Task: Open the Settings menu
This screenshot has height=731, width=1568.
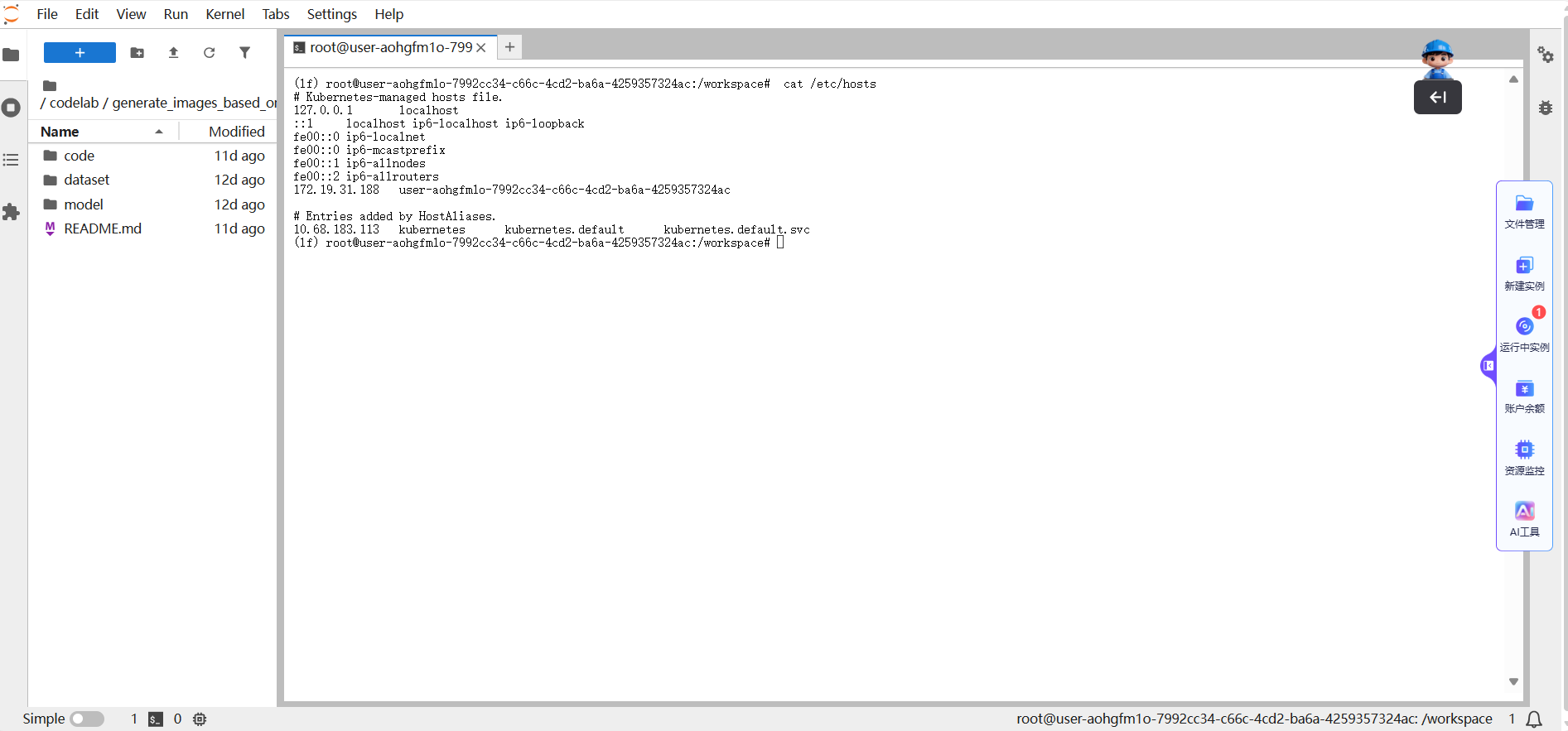Action: [x=331, y=14]
